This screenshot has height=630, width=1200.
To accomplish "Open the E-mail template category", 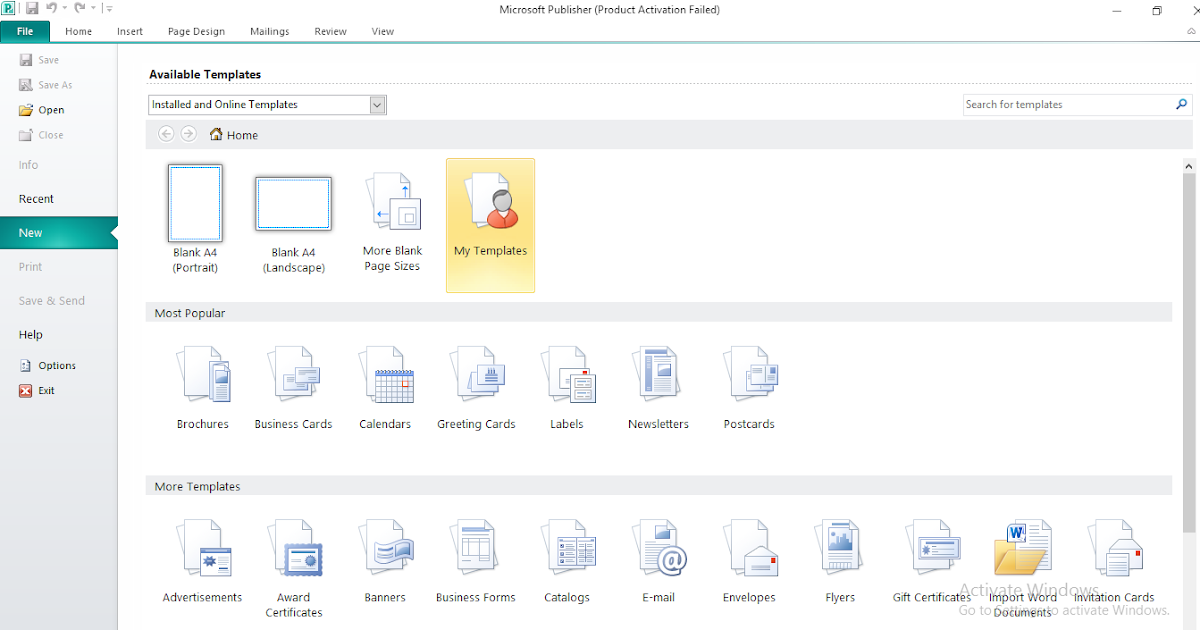I will pyautogui.click(x=658, y=561).
